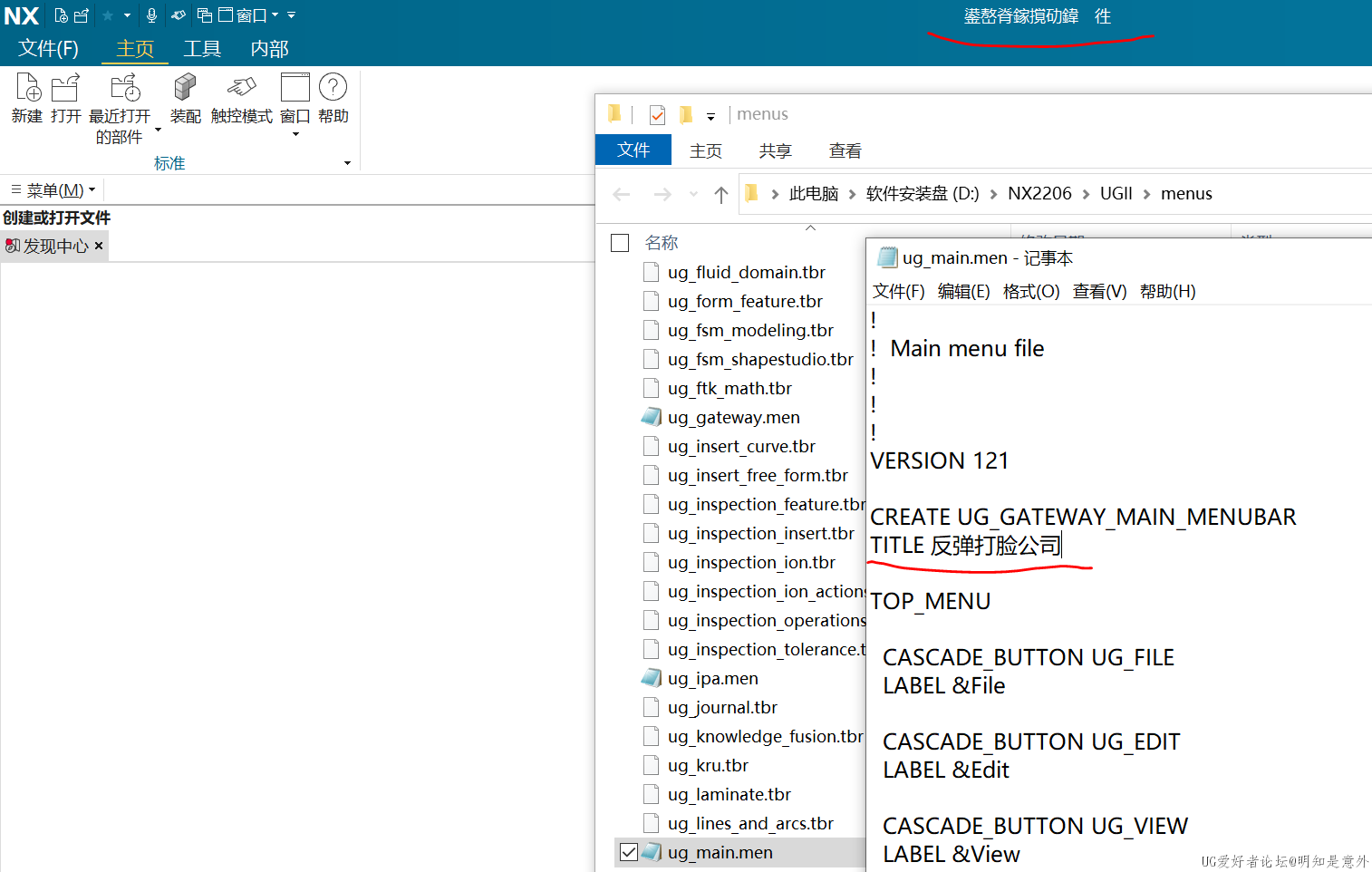
Task: Switch to the NX 主页 tab
Action: tap(135, 48)
